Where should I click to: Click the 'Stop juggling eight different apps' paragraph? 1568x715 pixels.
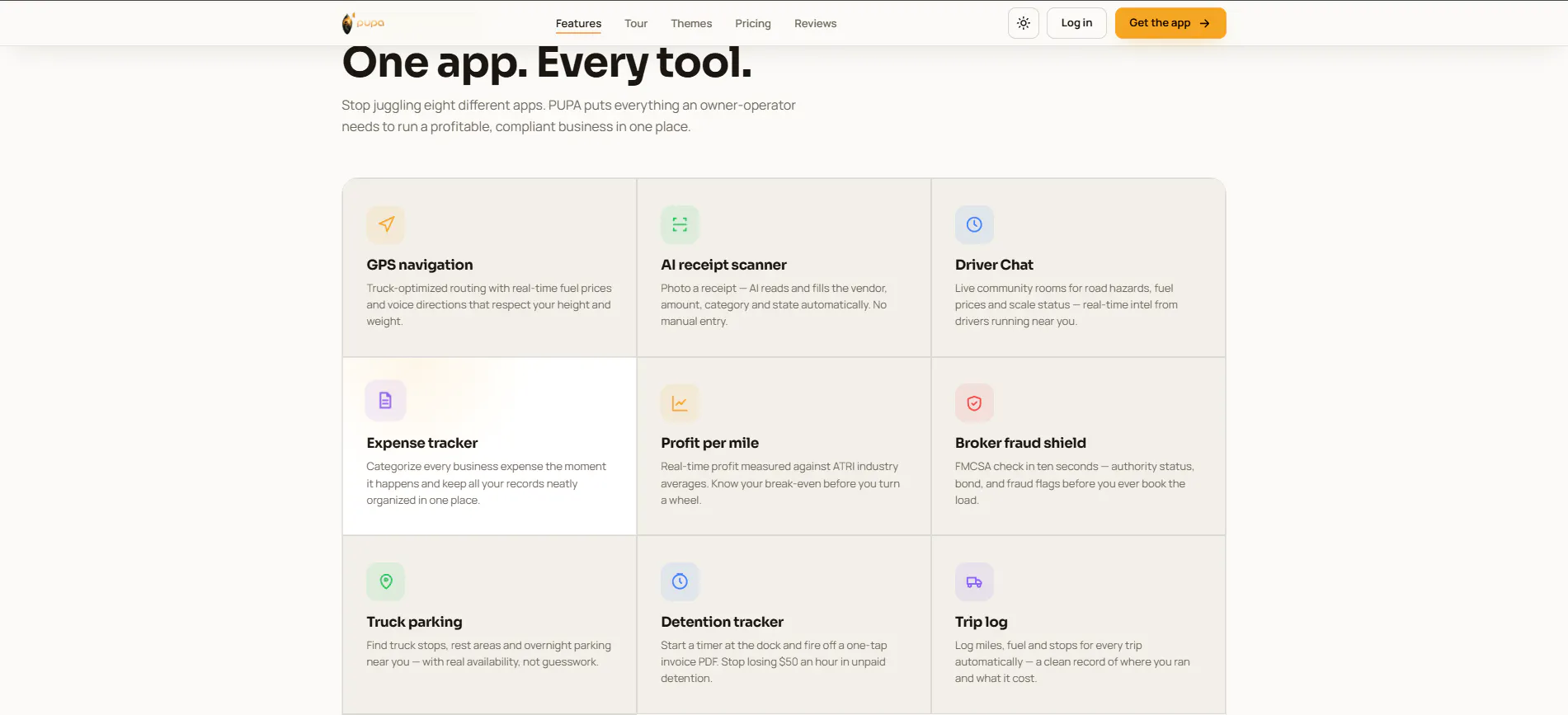pos(568,115)
